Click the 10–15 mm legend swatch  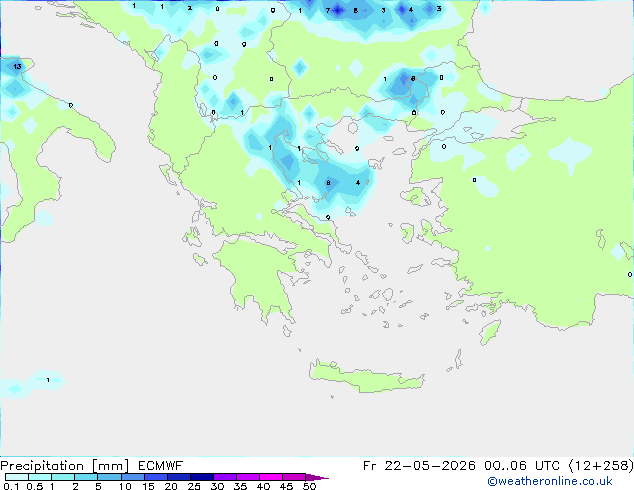132,477
